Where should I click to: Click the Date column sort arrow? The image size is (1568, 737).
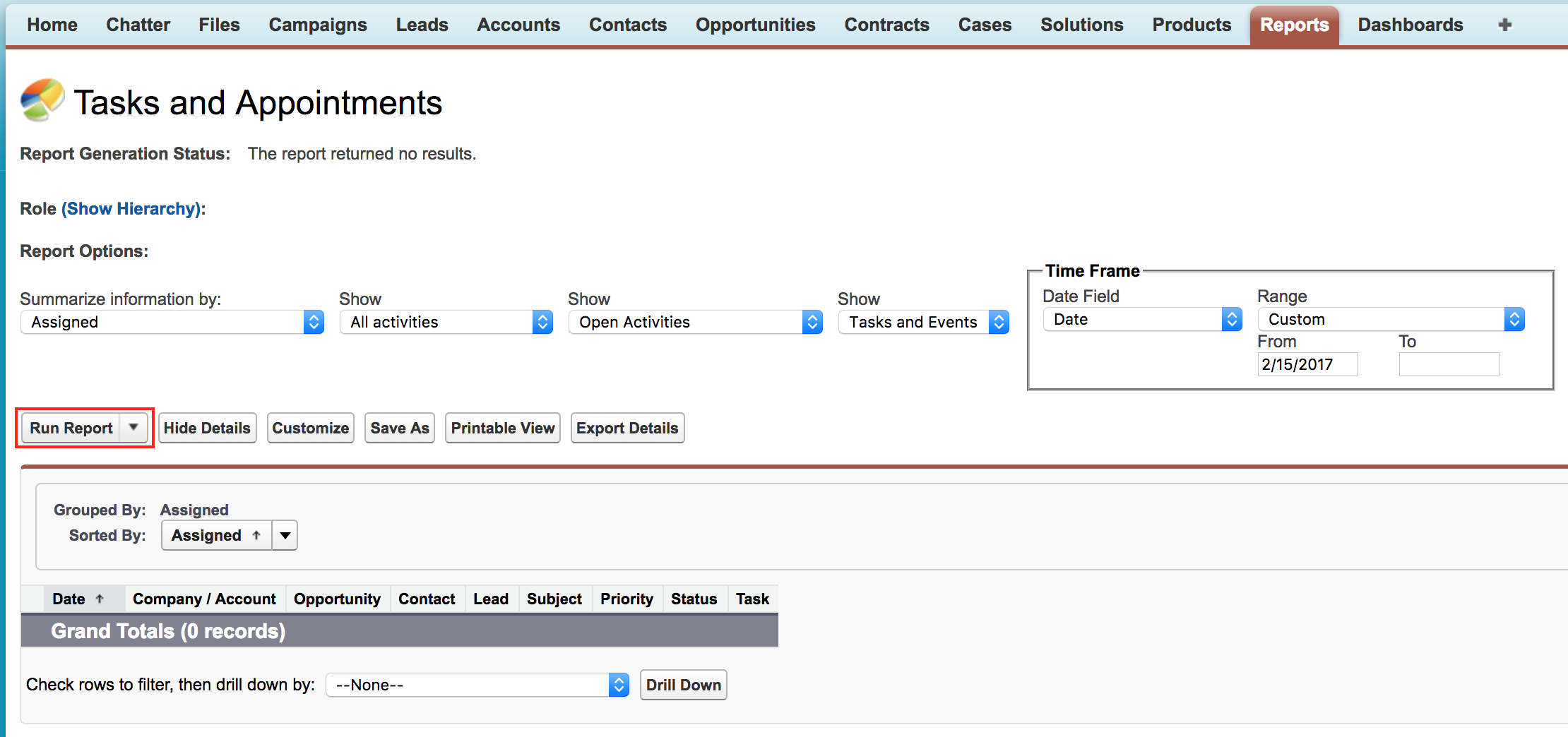coord(100,599)
